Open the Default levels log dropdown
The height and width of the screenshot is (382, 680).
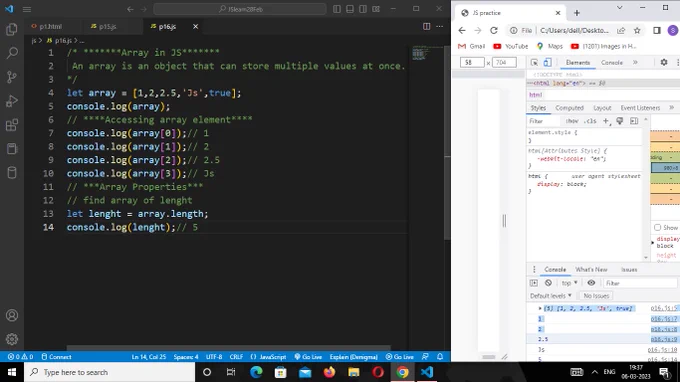[x=551, y=296]
